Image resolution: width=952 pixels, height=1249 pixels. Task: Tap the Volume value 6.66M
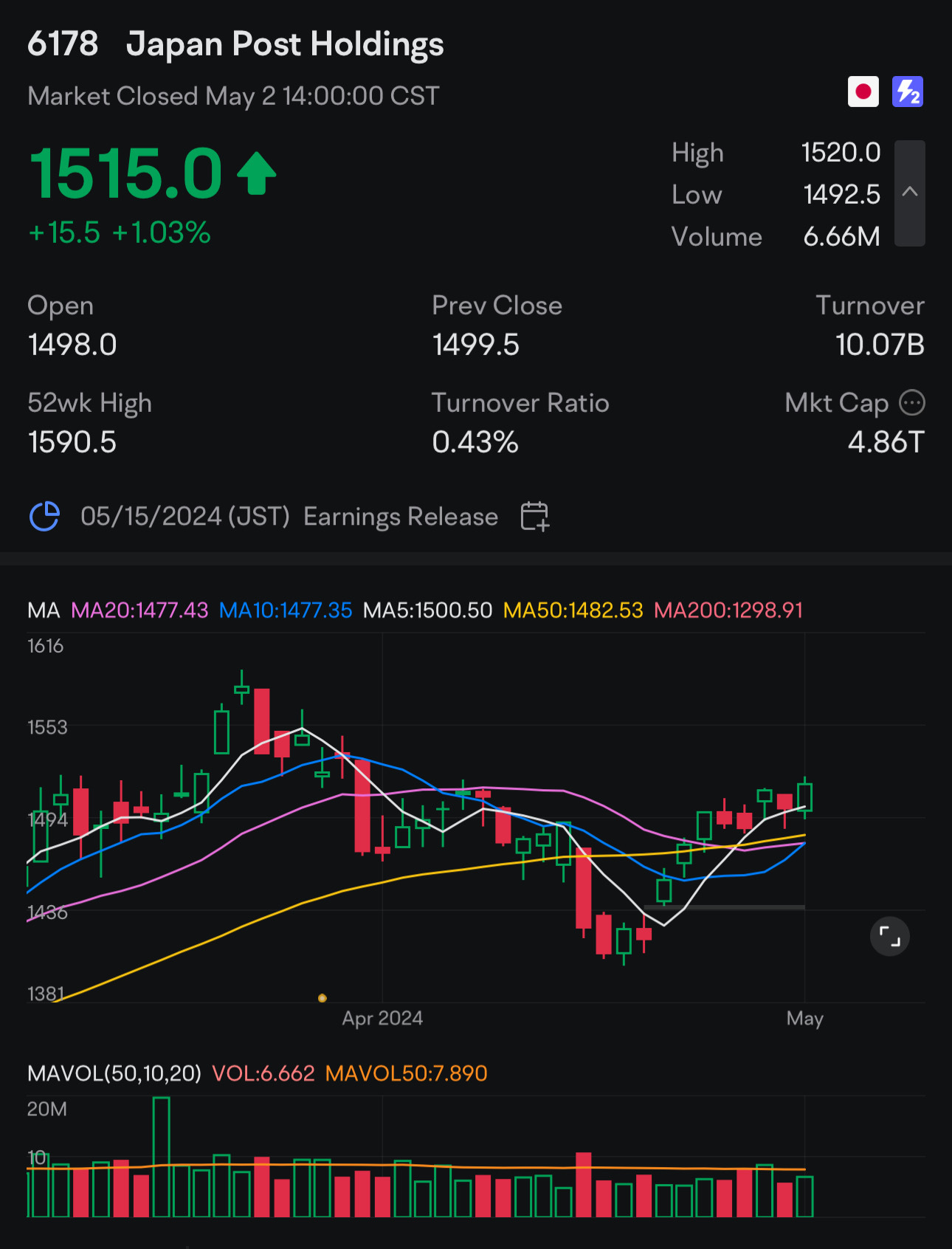[x=841, y=236]
